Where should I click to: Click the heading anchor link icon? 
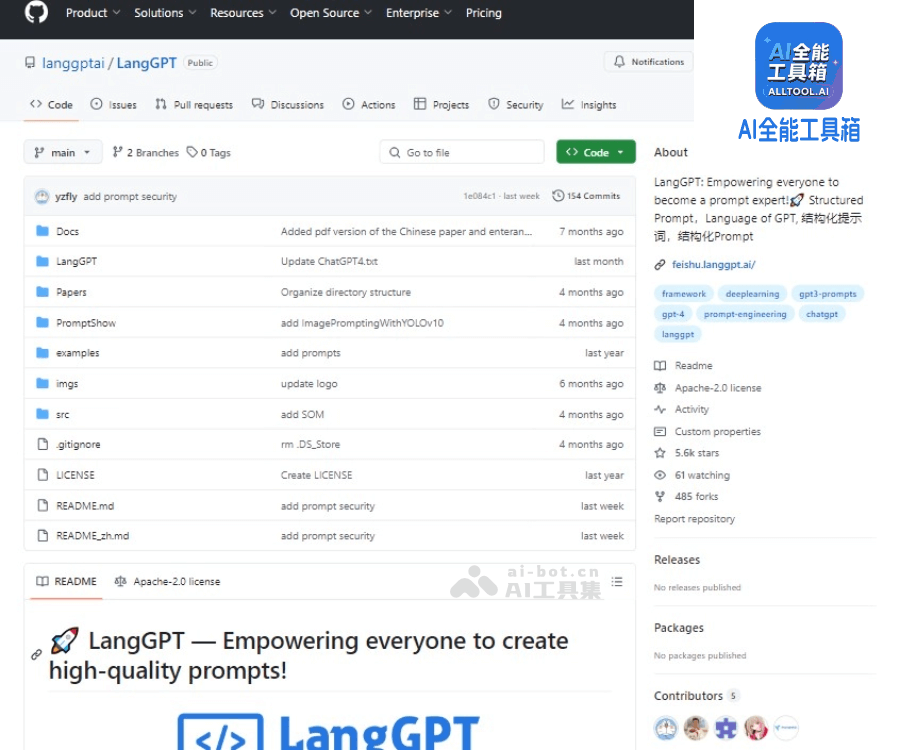coord(36,655)
